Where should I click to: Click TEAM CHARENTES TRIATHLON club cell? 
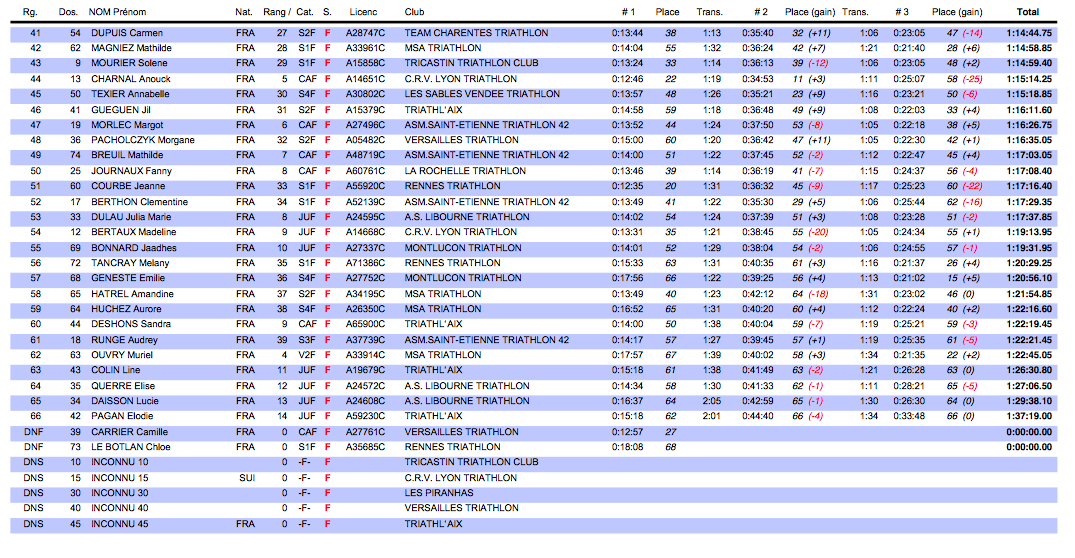coord(476,33)
